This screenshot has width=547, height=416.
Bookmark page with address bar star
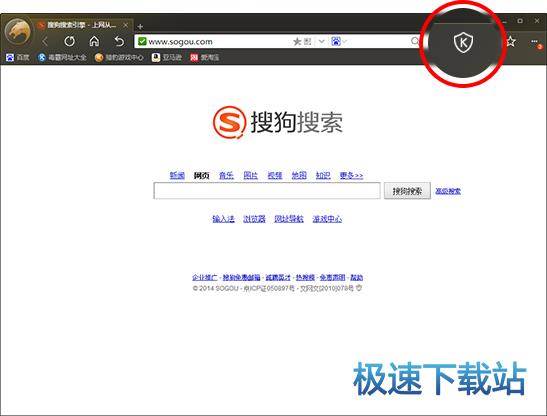pos(297,42)
